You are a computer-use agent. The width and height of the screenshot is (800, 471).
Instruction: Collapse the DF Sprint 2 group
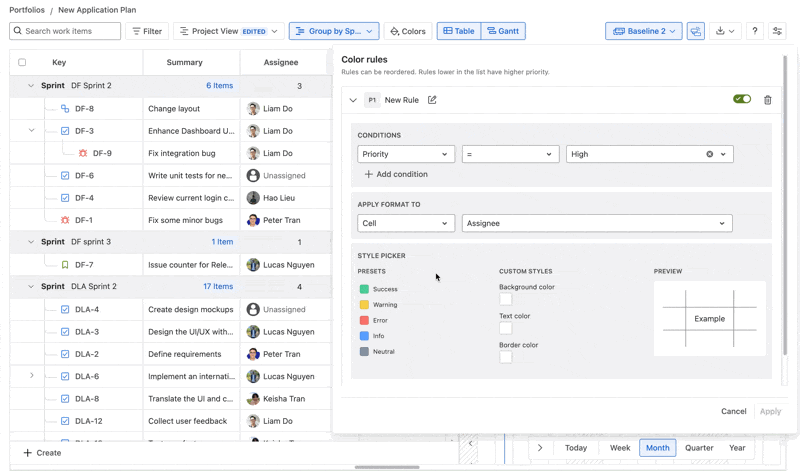point(31,86)
